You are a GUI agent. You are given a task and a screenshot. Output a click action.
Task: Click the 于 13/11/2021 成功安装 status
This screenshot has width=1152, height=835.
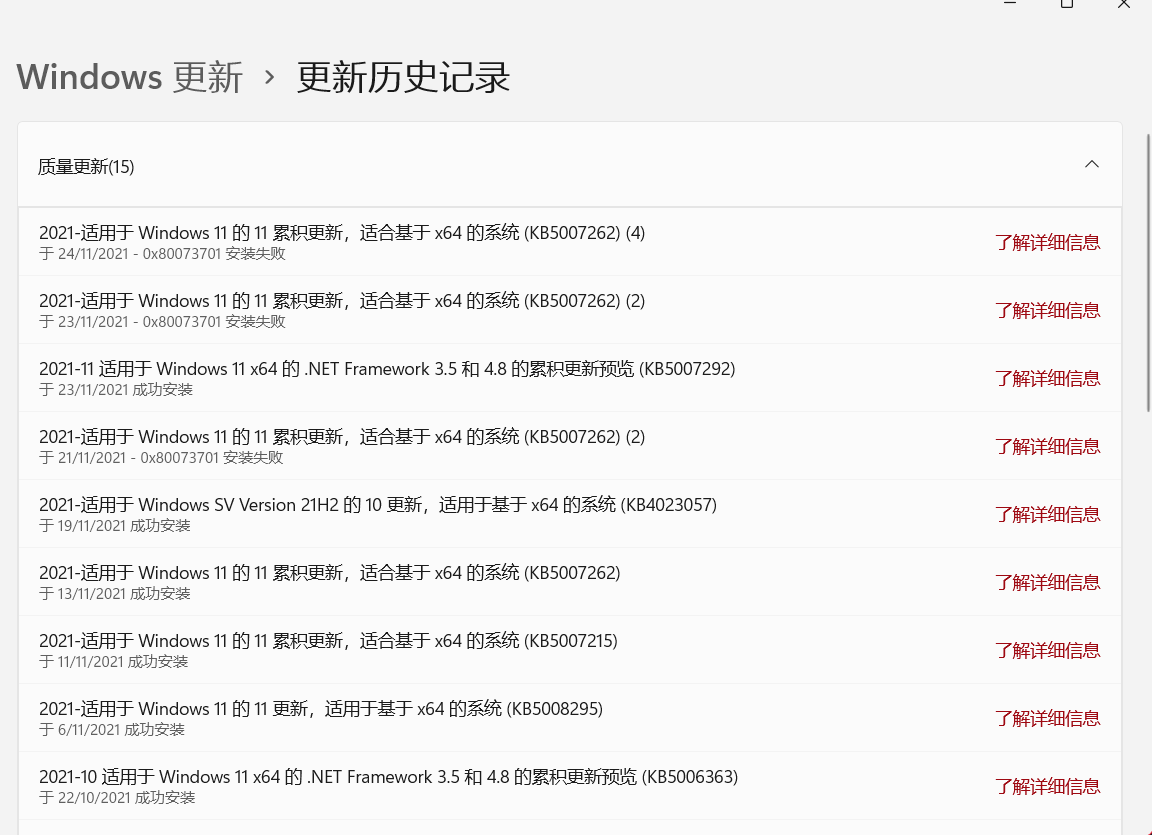pyautogui.click(x=115, y=593)
